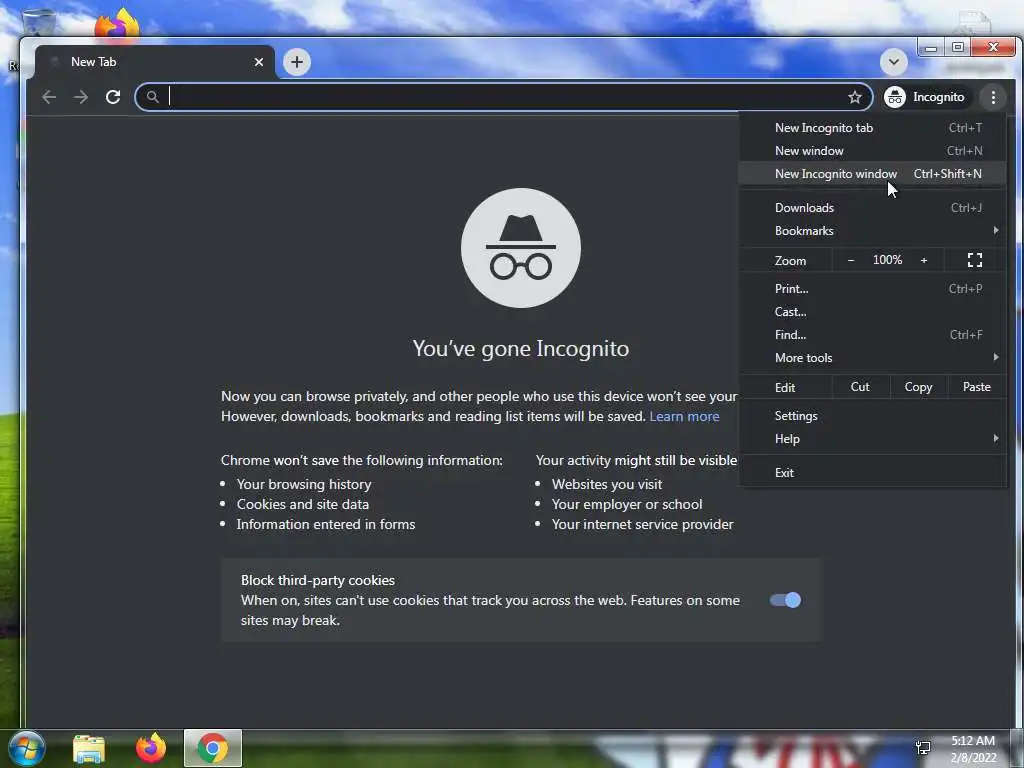
Task: Open Downloads from the menu
Action: (x=872, y=208)
